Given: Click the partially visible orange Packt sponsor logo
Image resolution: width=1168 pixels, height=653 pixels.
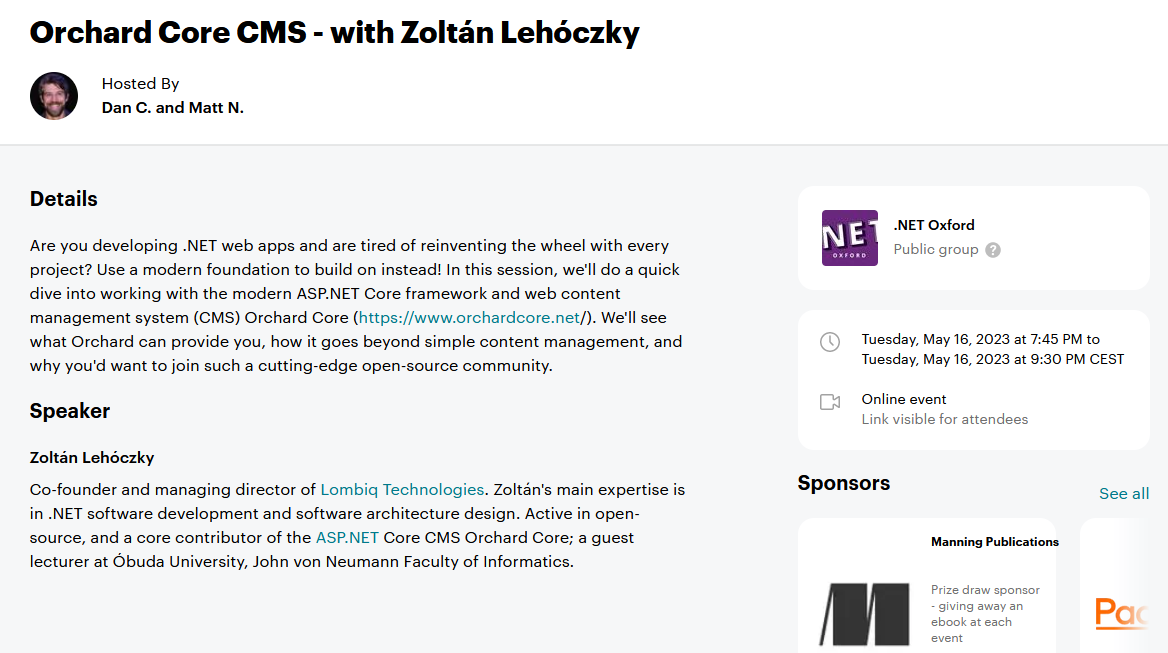Looking at the screenshot, I should [1121, 613].
